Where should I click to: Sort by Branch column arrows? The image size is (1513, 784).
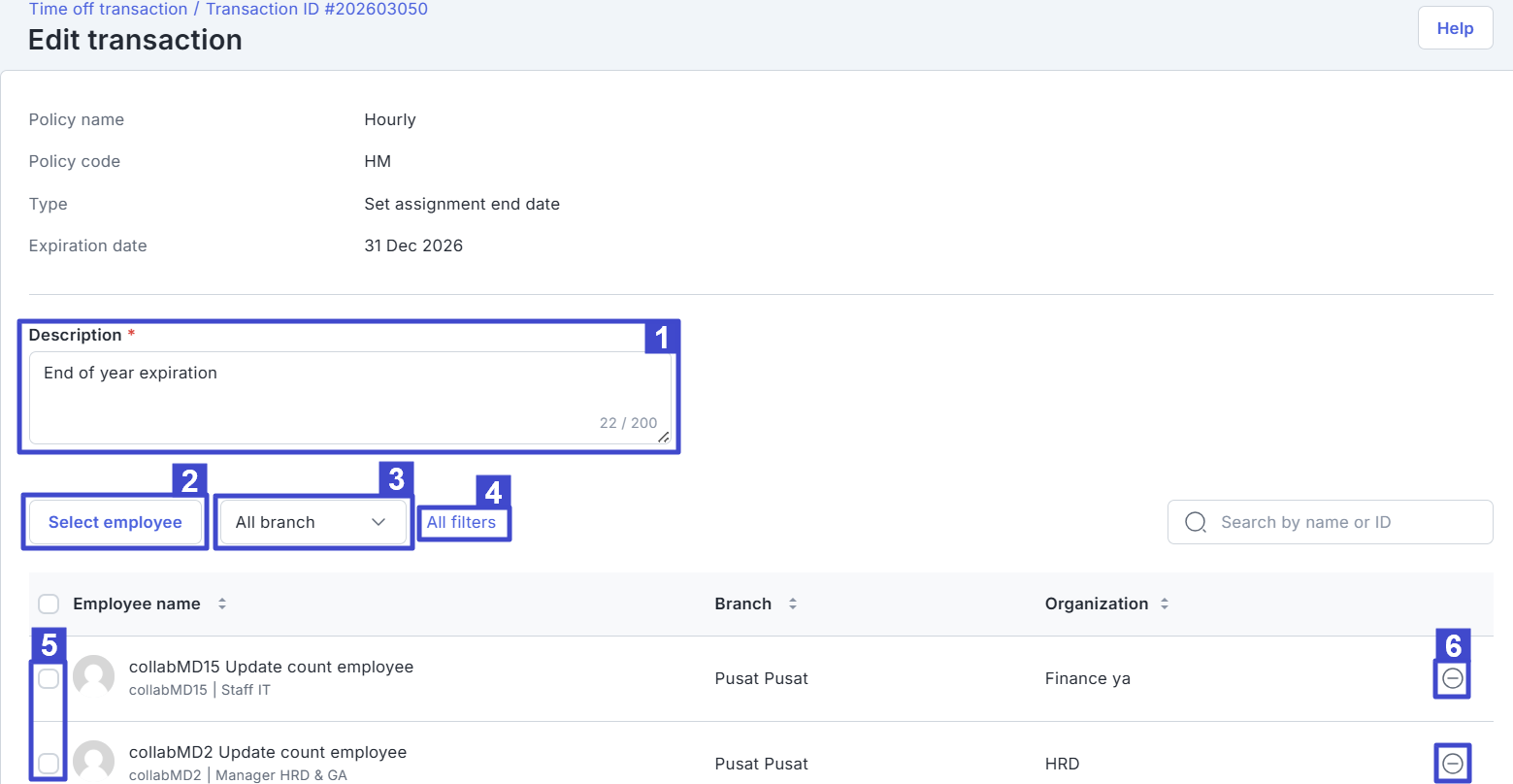coord(793,604)
